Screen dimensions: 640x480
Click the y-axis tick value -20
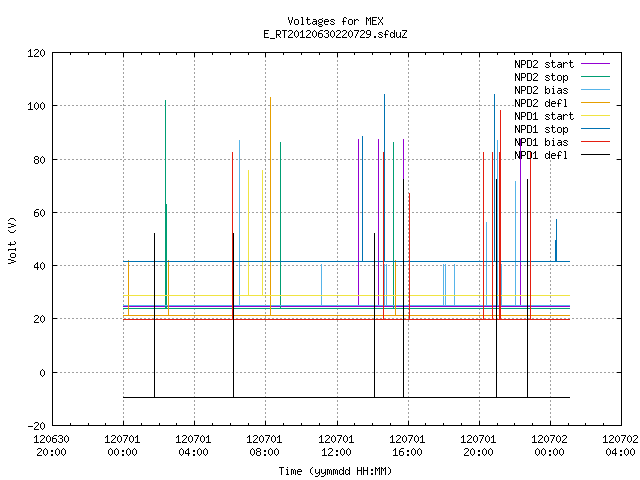click(x=36, y=426)
